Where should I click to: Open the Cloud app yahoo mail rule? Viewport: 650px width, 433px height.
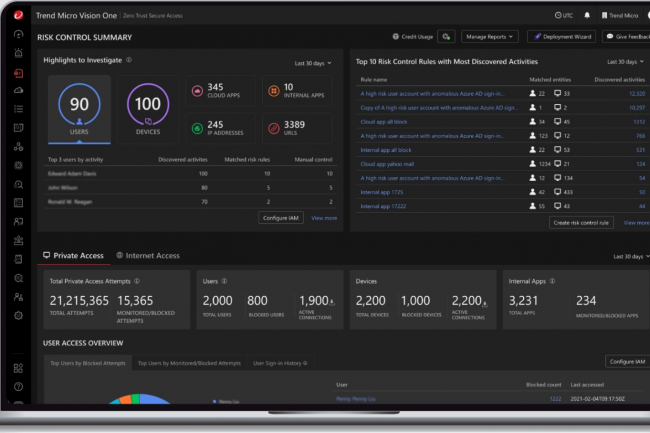pyautogui.click(x=386, y=163)
